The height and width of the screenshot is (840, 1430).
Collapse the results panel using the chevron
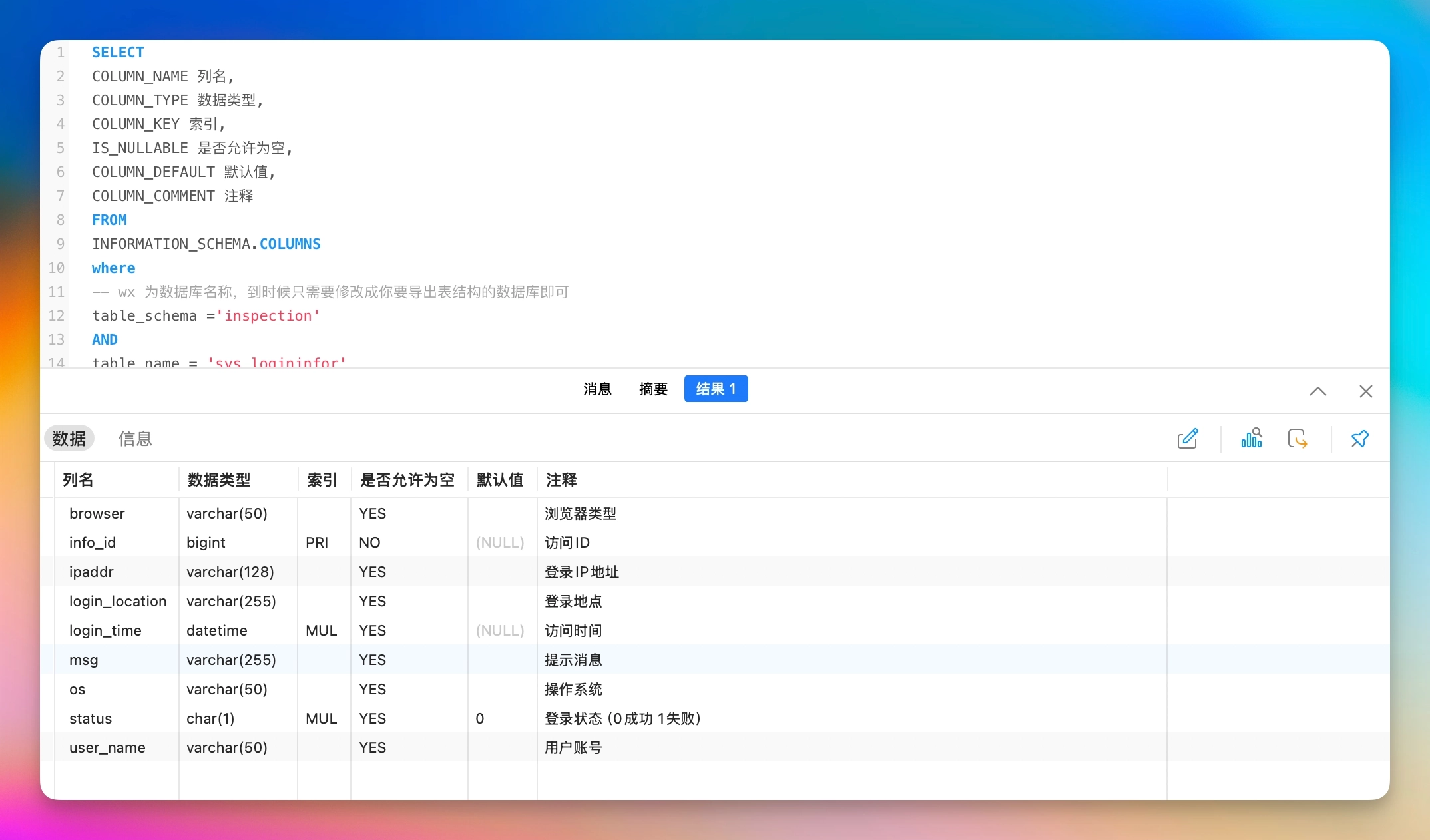[x=1317, y=392]
